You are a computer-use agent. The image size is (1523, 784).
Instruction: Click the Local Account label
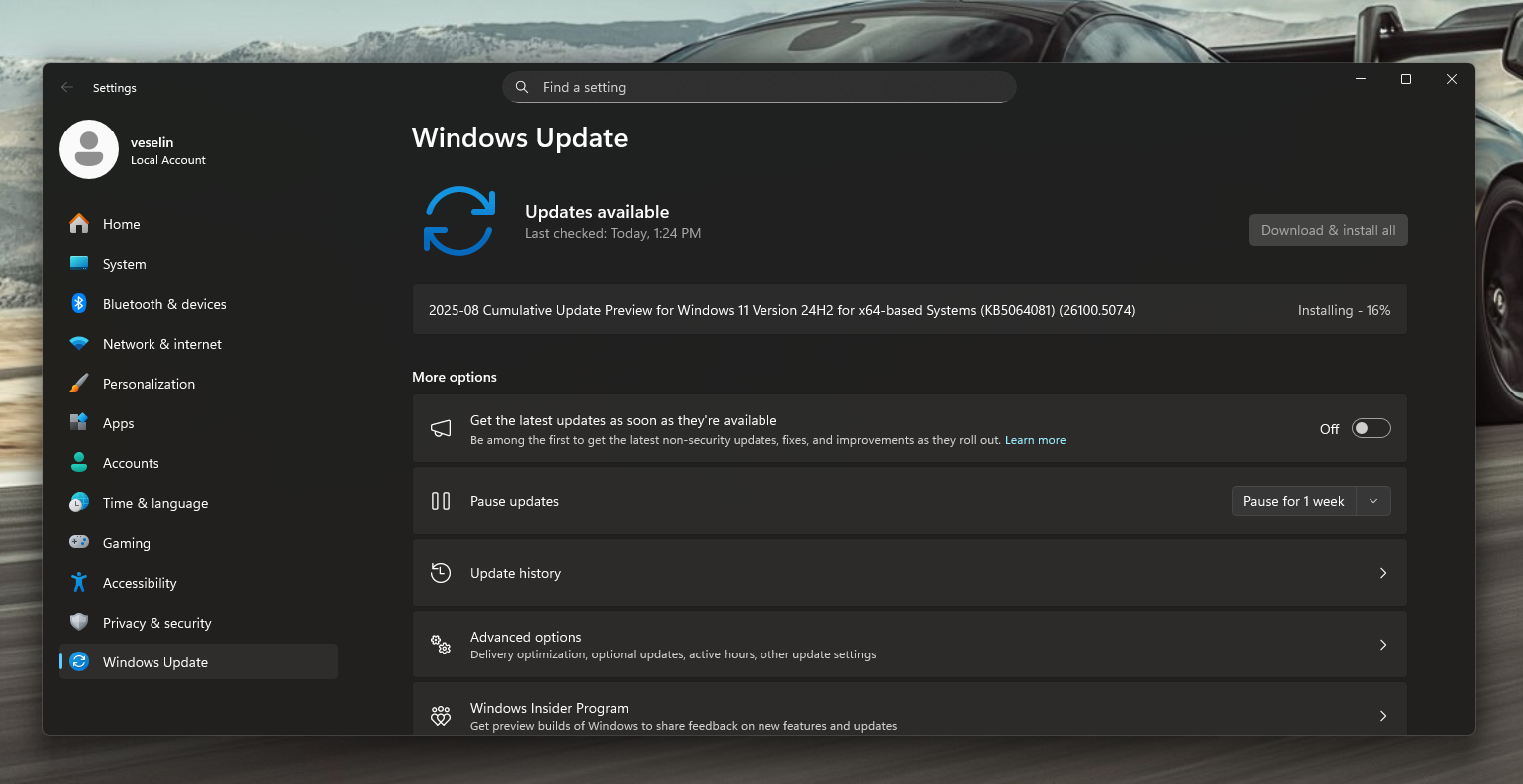[168, 160]
